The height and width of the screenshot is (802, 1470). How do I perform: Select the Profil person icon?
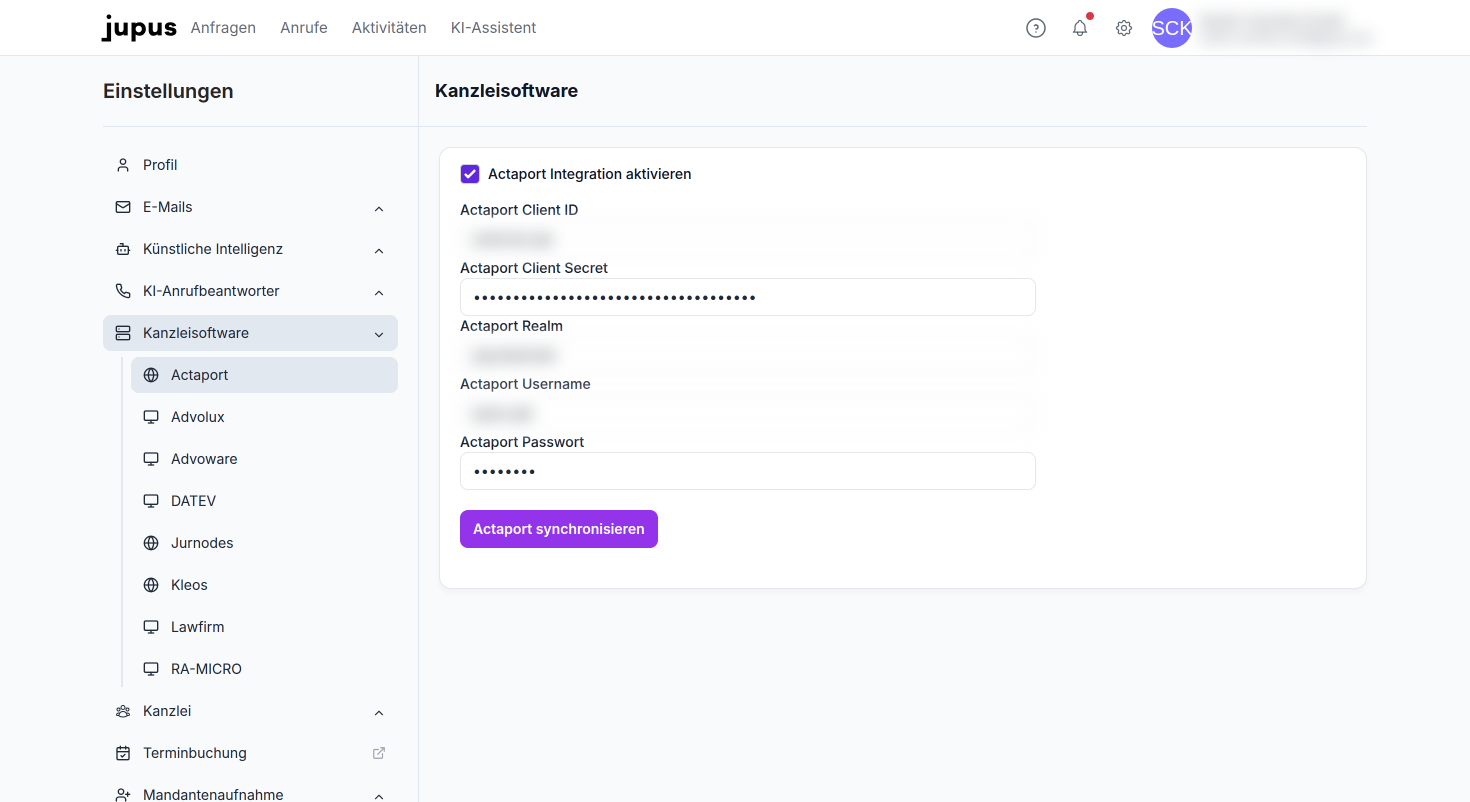click(x=123, y=165)
